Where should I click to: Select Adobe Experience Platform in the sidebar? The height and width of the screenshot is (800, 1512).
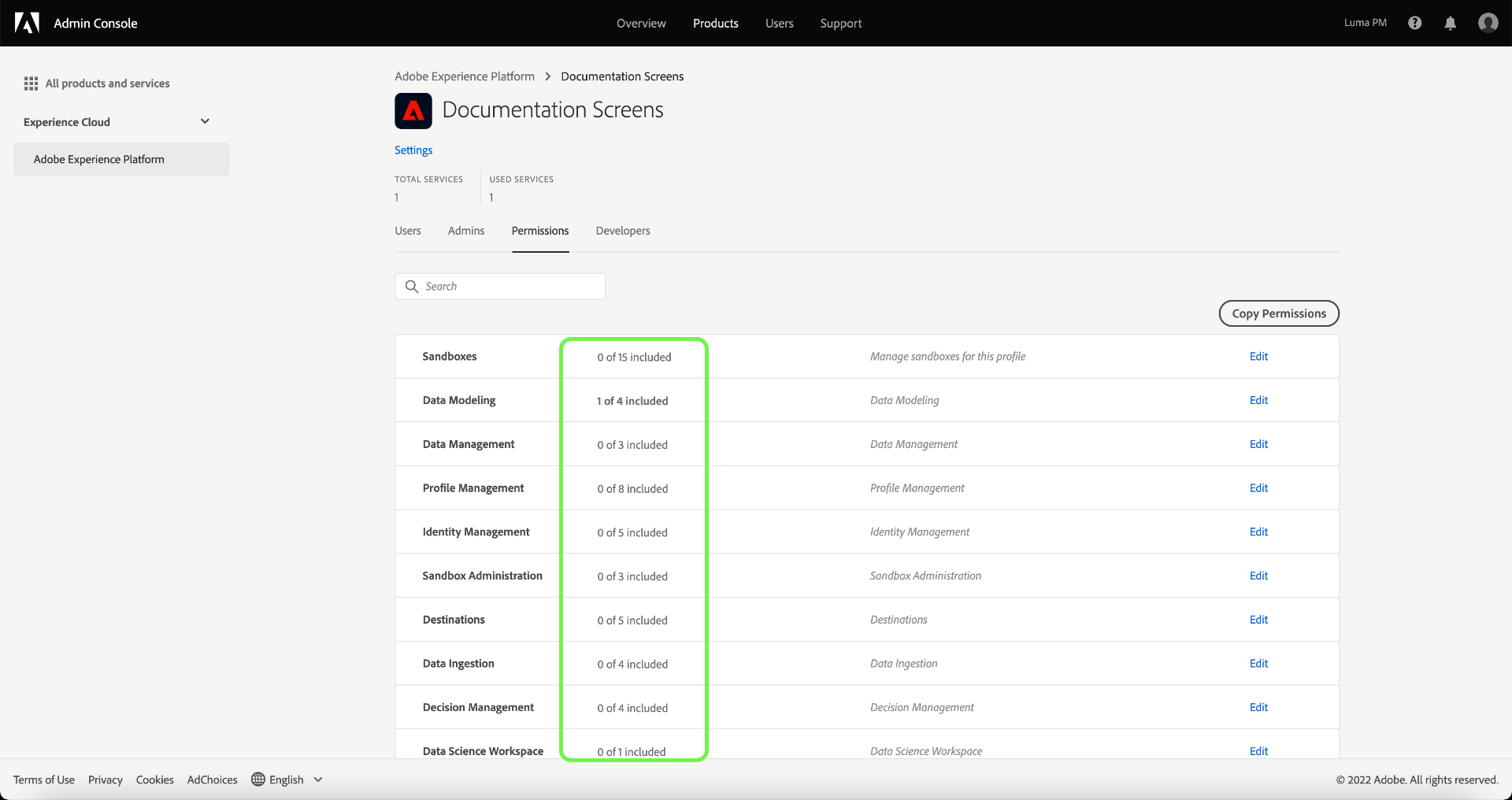coord(121,159)
